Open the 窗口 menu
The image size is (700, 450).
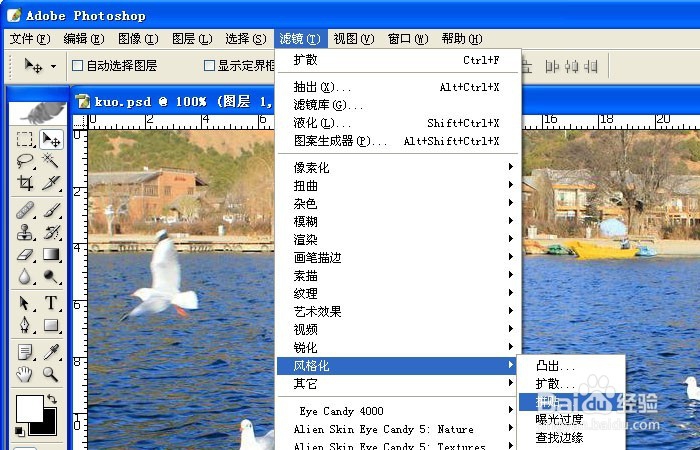tap(408, 39)
